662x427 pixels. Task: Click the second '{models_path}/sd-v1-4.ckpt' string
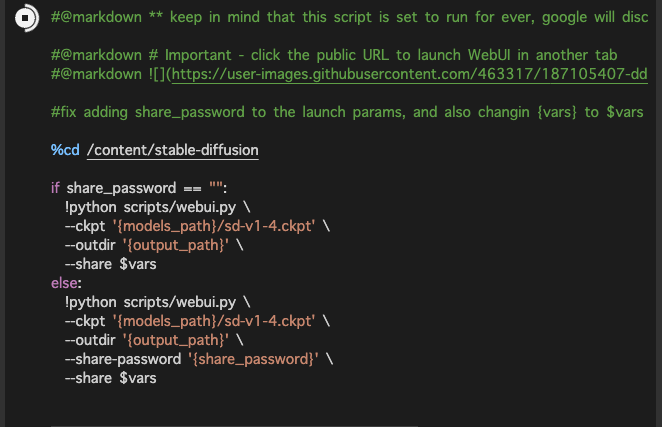[x=214, y=321]
